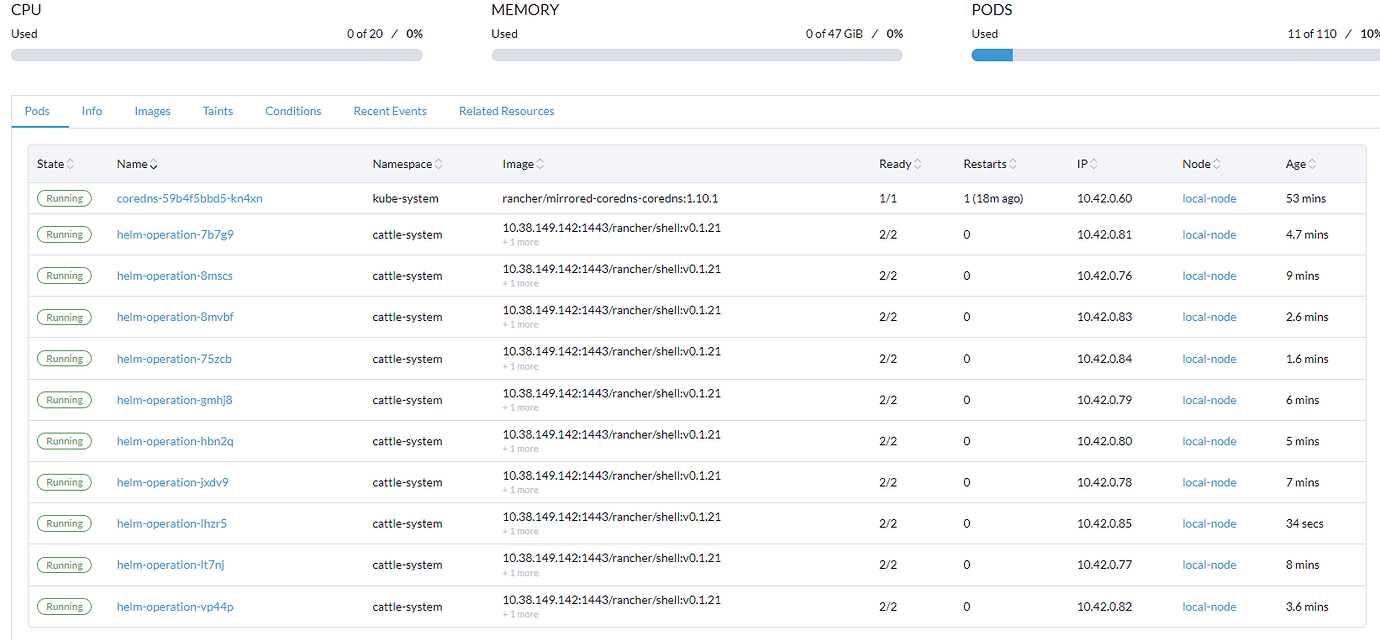
Task: Sort pods by Namespace
Action: click(x=407, y=163)
